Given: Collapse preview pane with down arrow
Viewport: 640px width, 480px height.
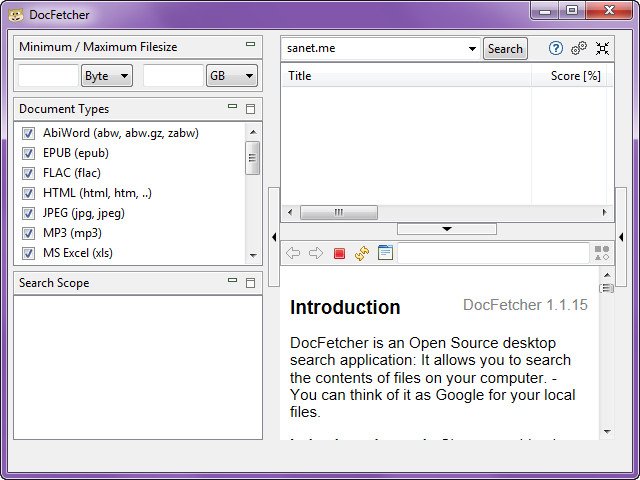Looking at the screenshot, I should coord(447,229).
